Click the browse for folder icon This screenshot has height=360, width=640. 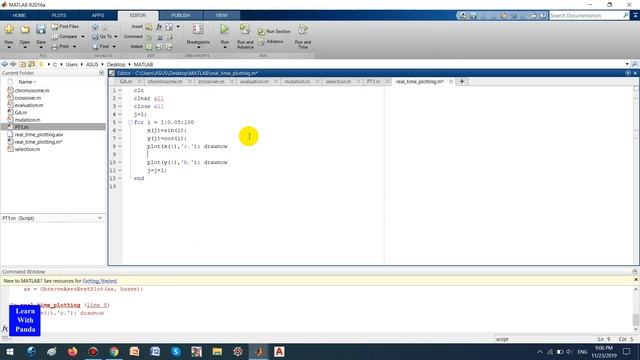coord(31,64)
